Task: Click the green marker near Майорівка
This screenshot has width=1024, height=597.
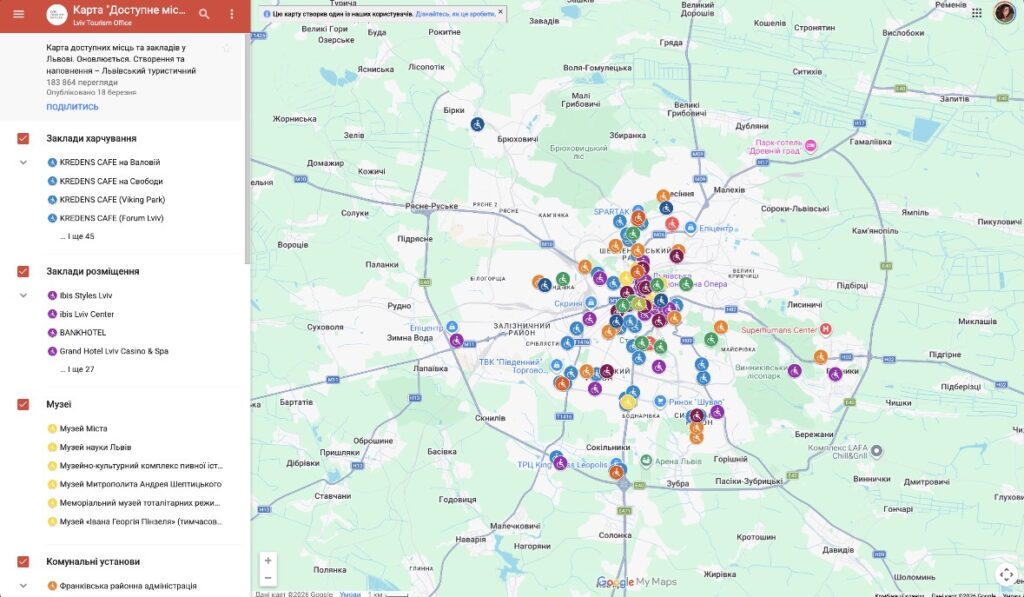Action: 711,339
